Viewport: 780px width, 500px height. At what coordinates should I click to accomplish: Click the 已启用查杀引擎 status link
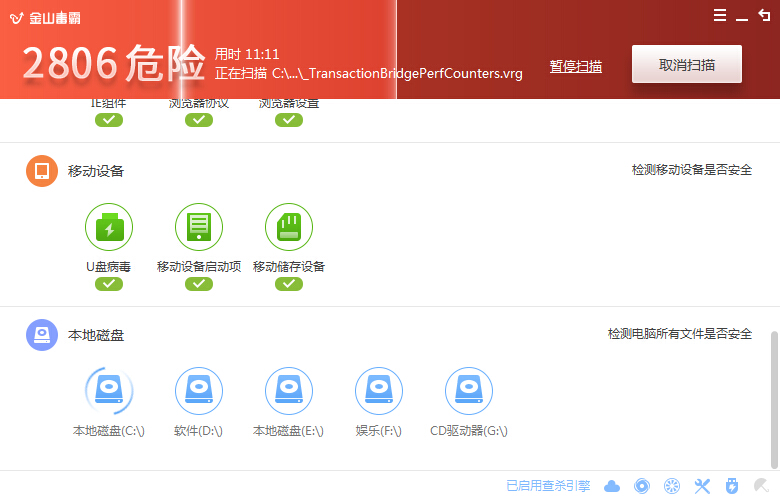[x=548, y=486]
